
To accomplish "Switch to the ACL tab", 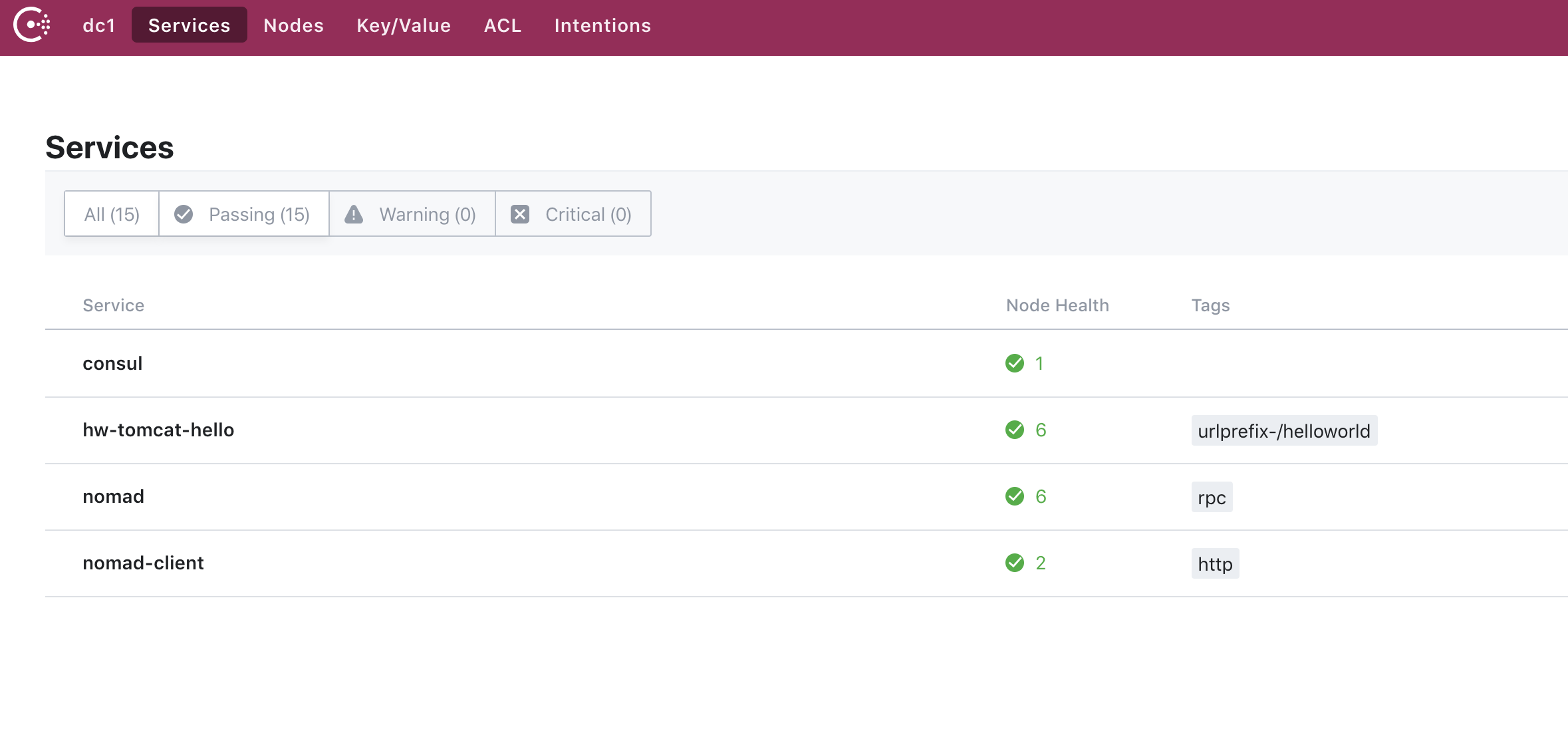I will [503, 25].
